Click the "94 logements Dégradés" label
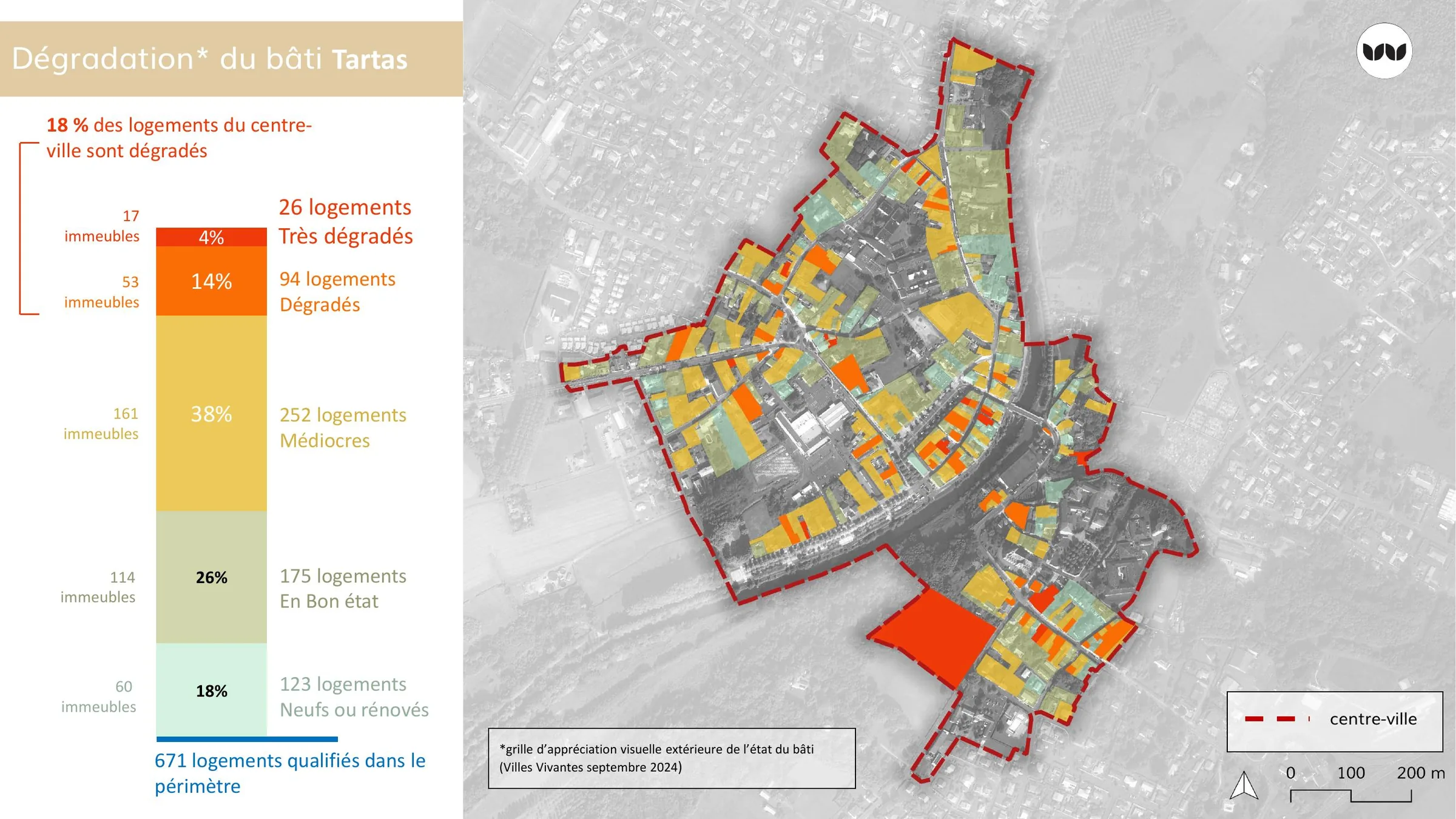Image resolution: width=1456 pixels, height=819 pixels. 337,291
